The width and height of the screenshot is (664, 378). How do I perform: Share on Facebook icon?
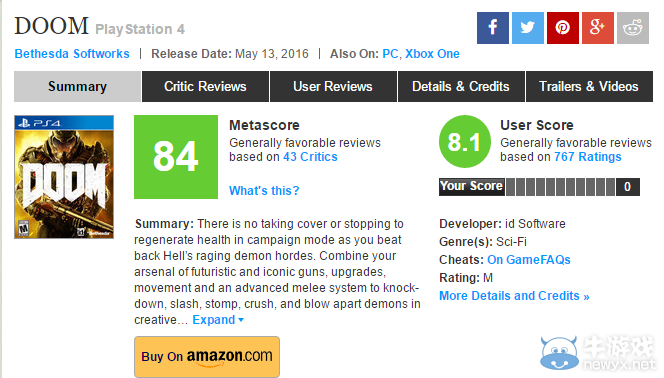click(x=492, y=28)
